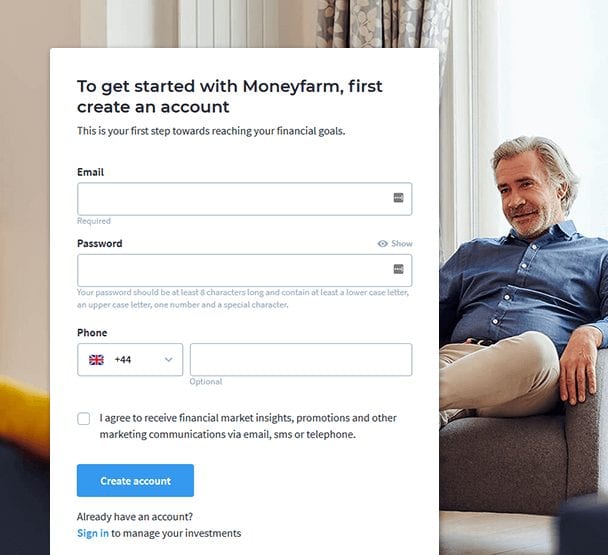Click the password requirements hint text
608x555 pixels.
[x=243, y=298]
